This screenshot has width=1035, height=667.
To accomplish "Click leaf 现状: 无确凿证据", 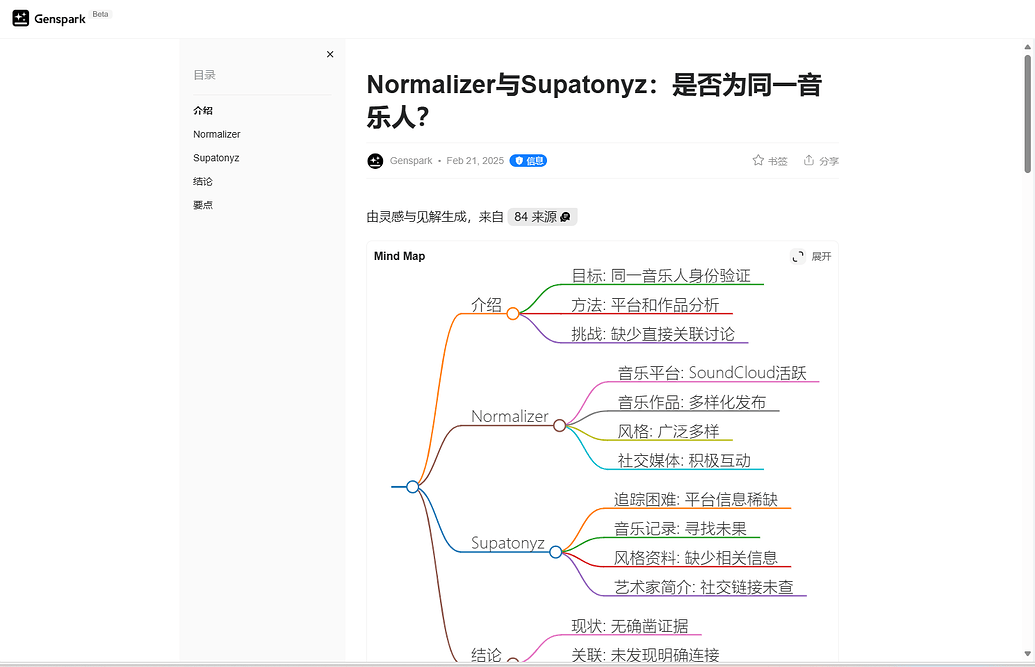I will click(630, 625).
